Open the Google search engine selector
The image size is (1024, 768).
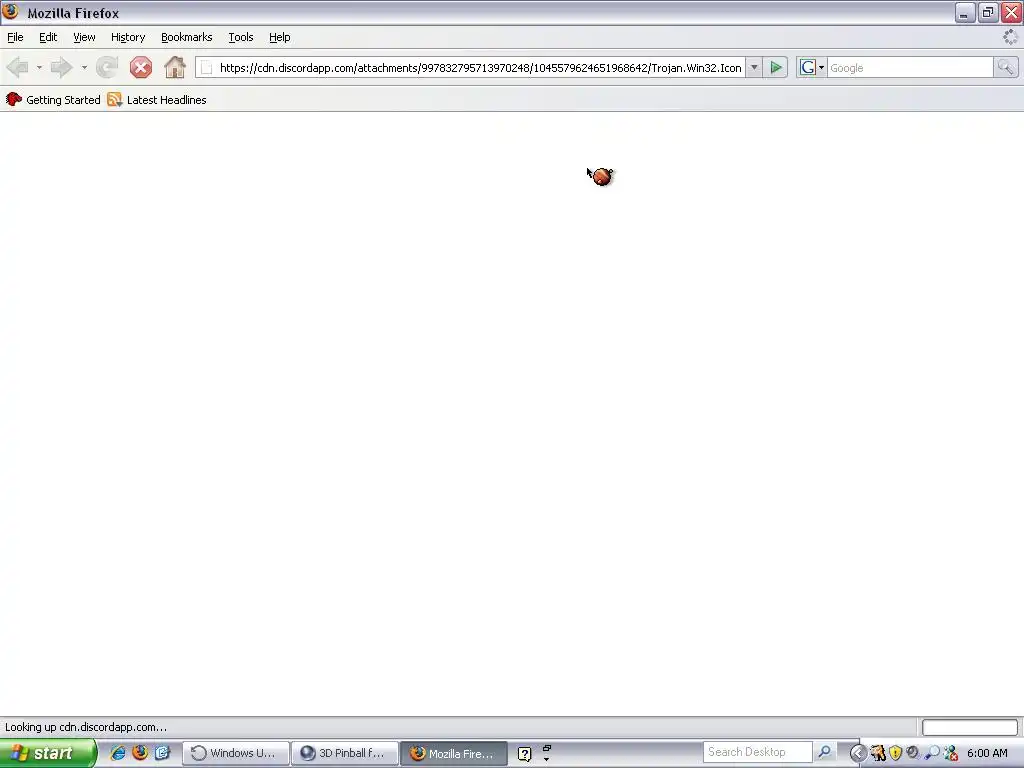(812, 67)
